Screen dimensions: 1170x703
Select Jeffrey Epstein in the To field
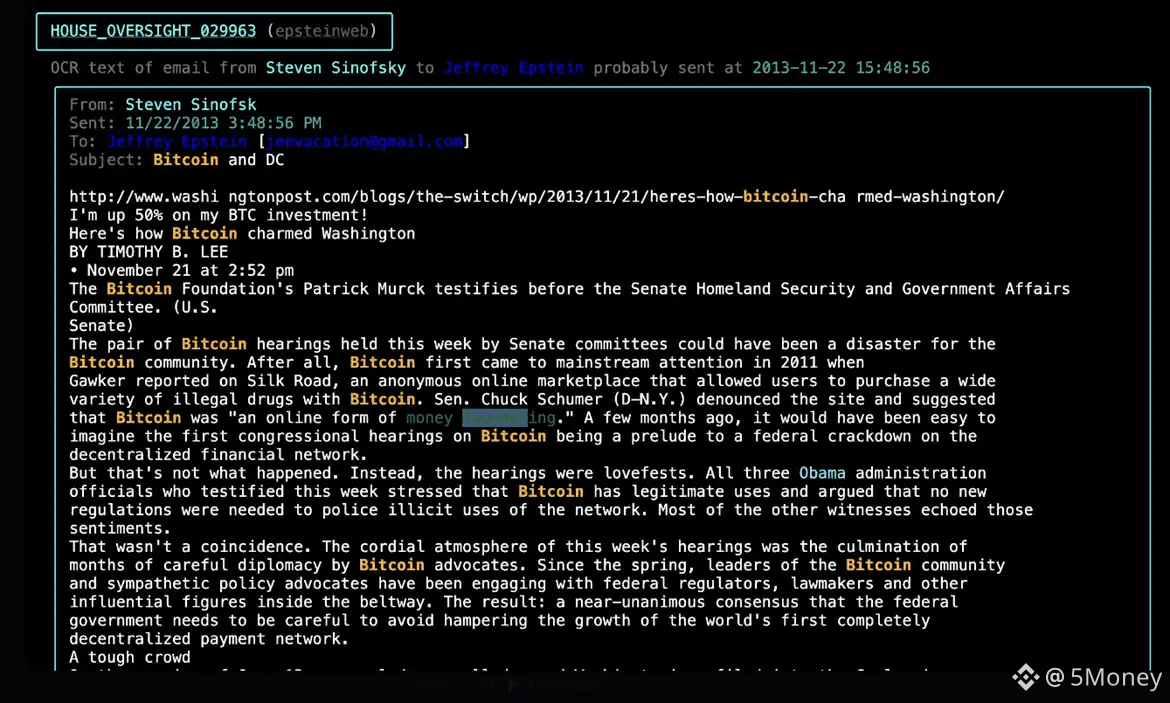click(177, 141)
